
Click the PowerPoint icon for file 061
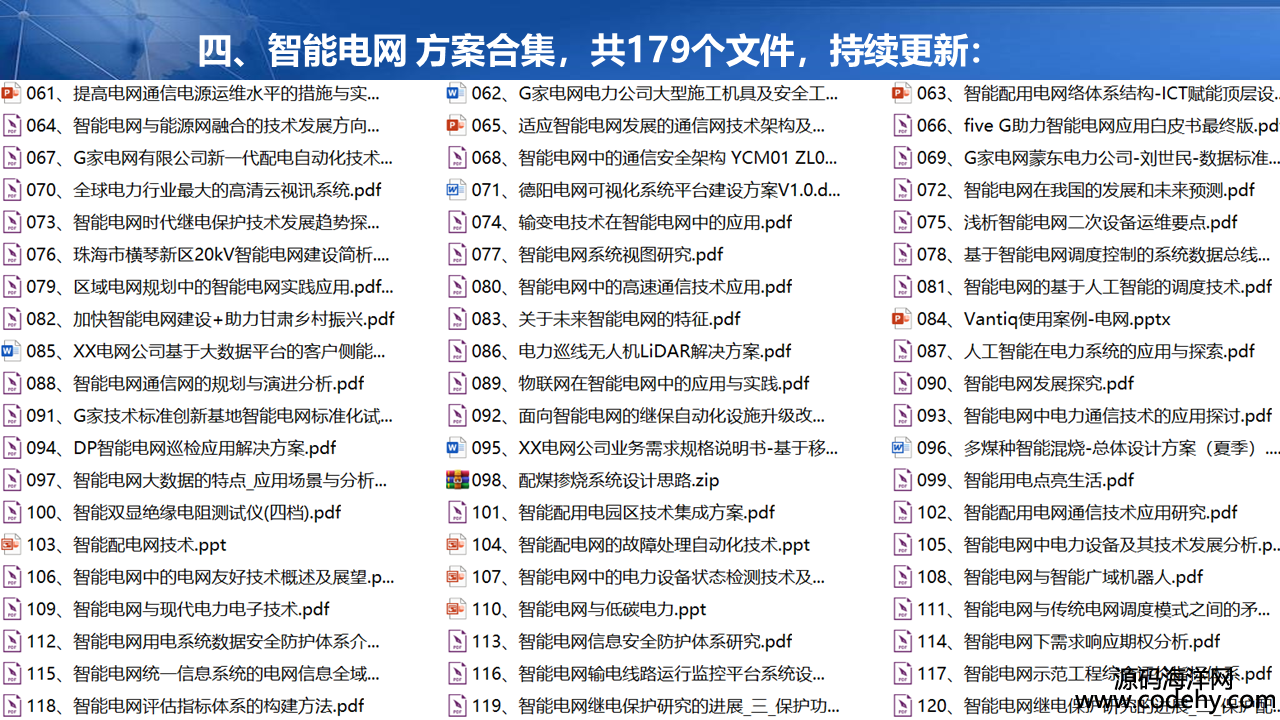tap(11, 94)
